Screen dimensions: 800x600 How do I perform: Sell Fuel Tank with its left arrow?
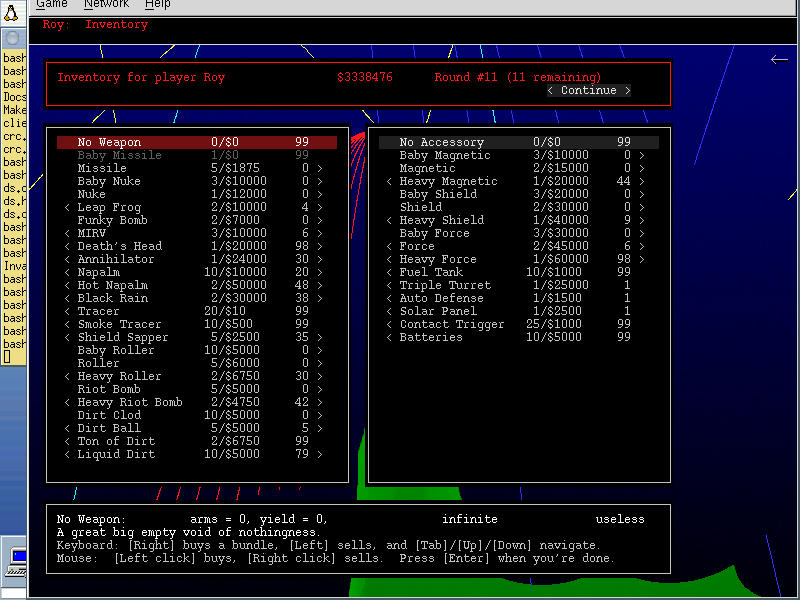[389, 272]
